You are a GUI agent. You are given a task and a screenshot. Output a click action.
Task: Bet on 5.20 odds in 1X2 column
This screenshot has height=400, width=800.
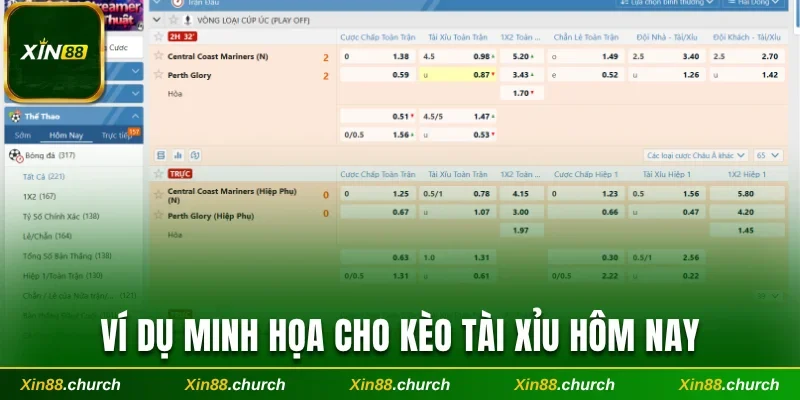pos(521,57)
